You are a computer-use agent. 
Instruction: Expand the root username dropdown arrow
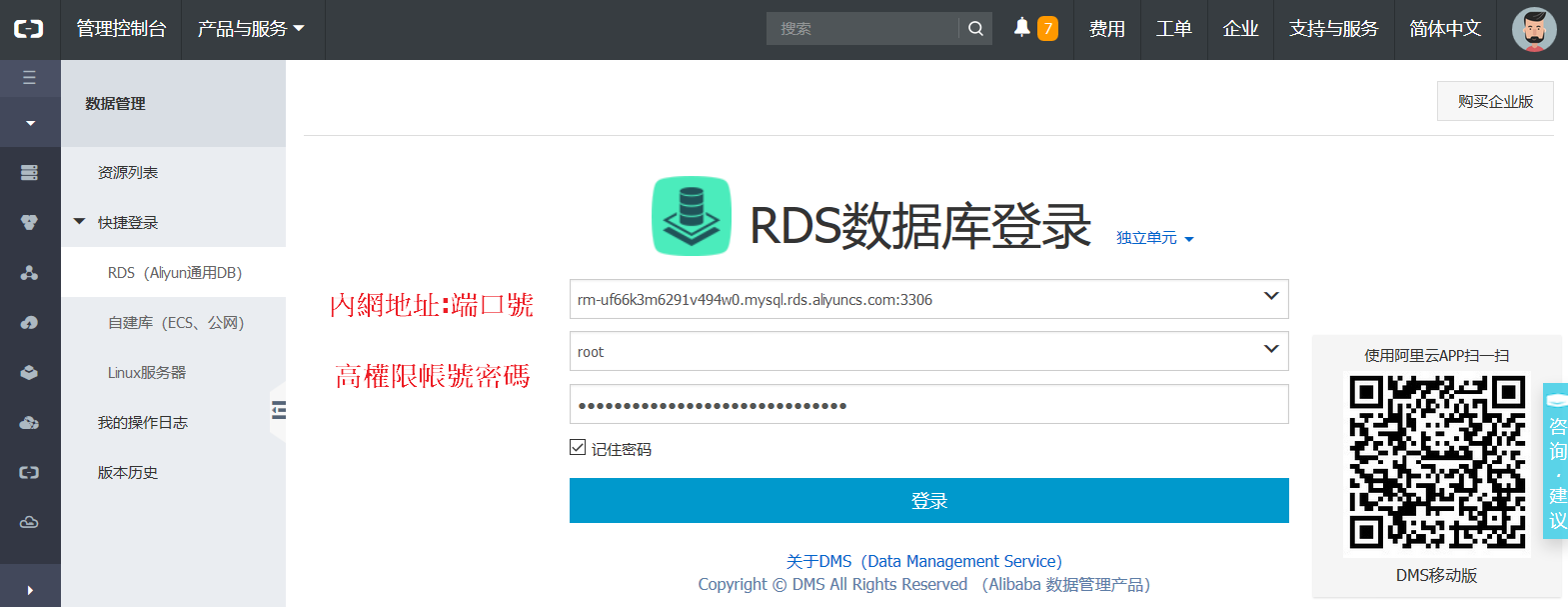click(1271, 349)
